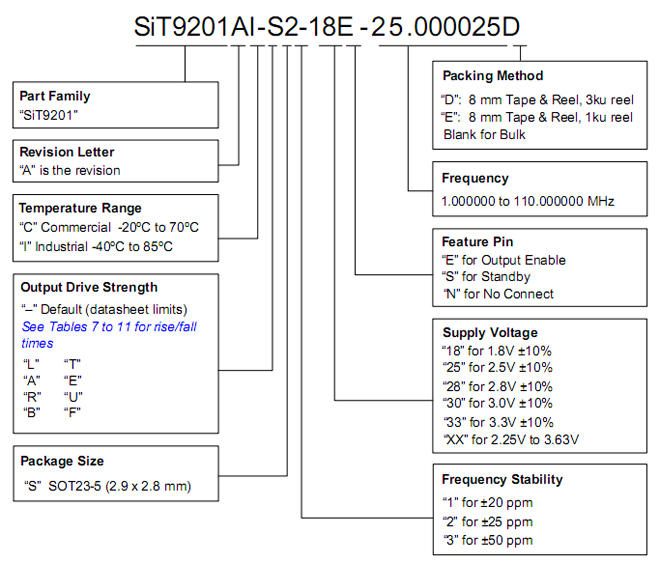660x563 pixels.
Task: Select the "Frequency Stability" heading
Action: click(503, 480)
